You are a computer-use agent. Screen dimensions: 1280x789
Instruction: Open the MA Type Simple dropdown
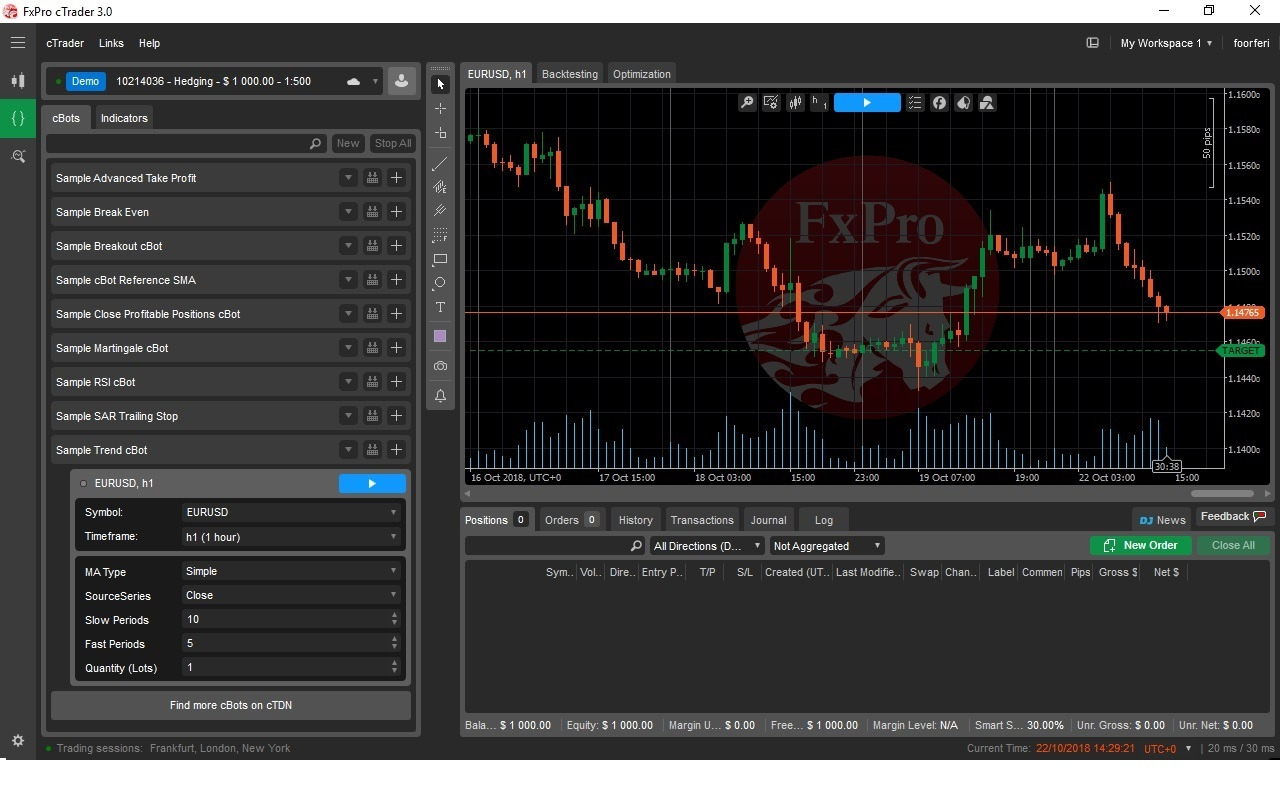pyautogui.click(x=292, y=571)
